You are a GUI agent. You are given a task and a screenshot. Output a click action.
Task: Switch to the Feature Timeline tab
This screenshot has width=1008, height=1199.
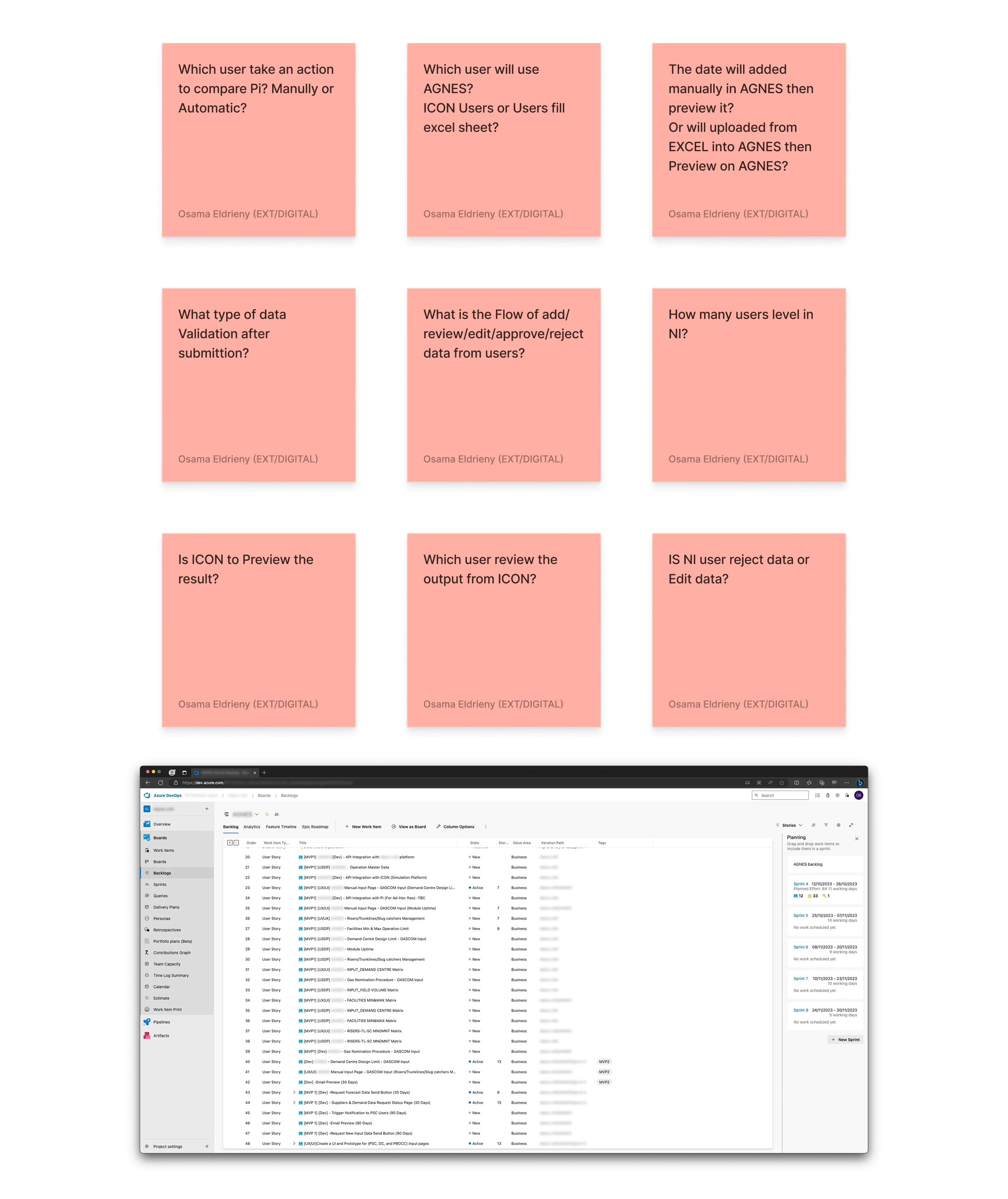tap(281, 827)
